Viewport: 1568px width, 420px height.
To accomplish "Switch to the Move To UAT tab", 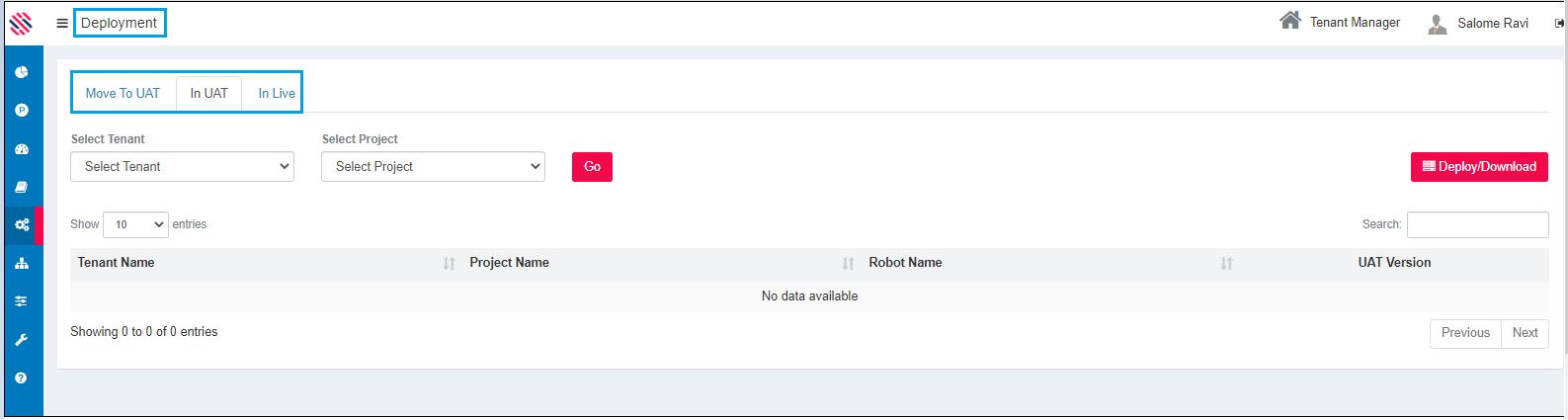I will pyautogui.click(x=123, y=93).
